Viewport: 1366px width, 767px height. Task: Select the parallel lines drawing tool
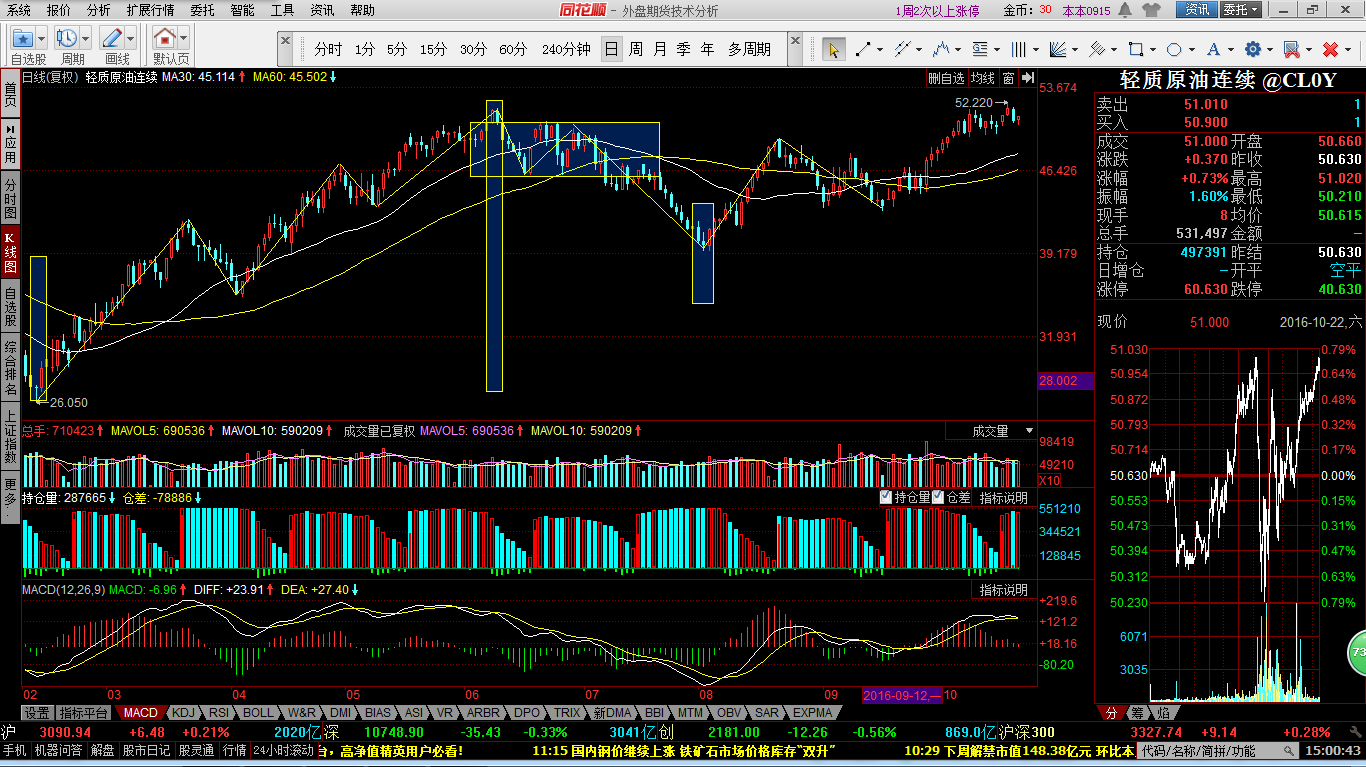coord(902,49)
